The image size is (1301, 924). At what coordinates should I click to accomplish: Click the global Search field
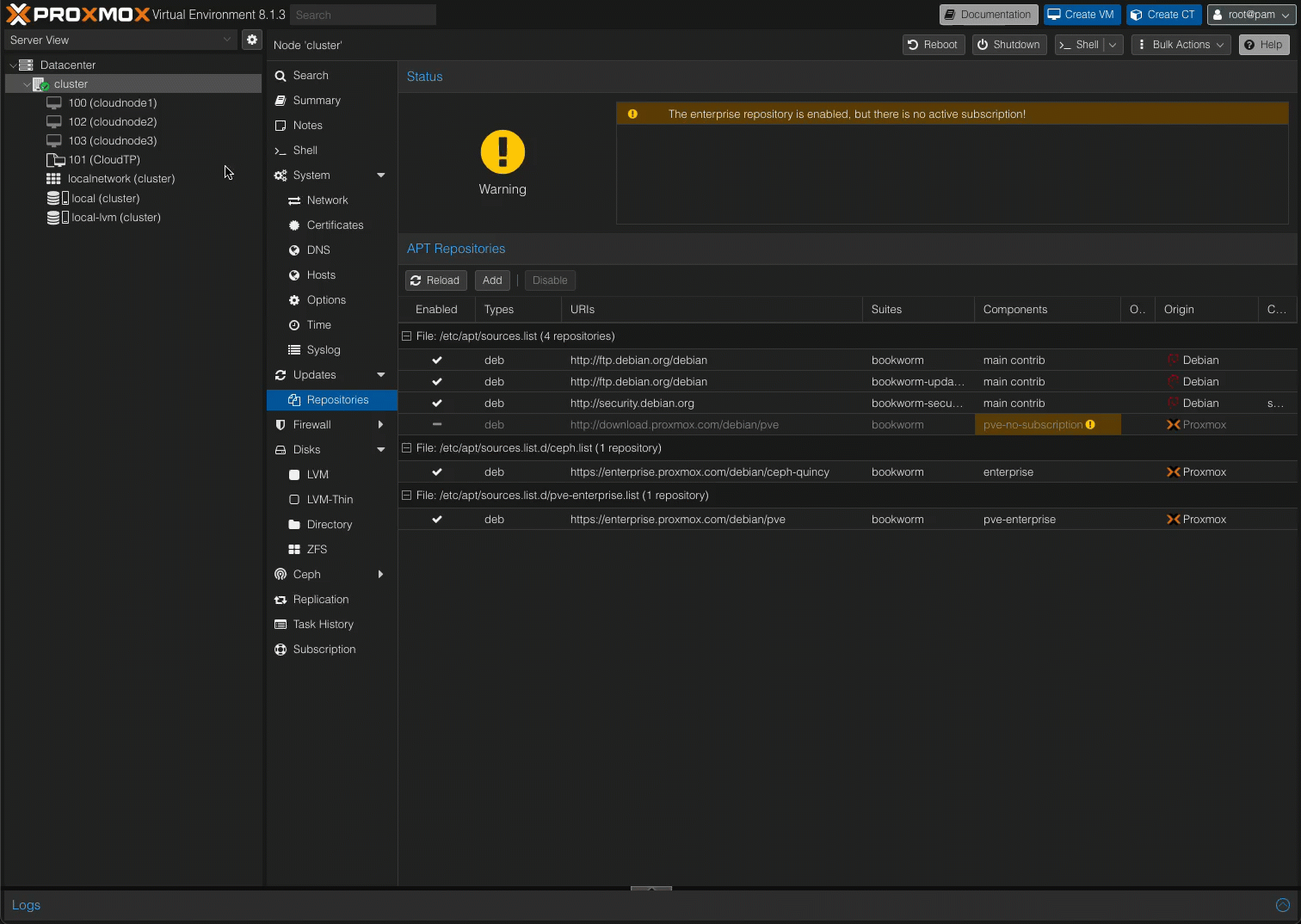click(x=362, y=15)
